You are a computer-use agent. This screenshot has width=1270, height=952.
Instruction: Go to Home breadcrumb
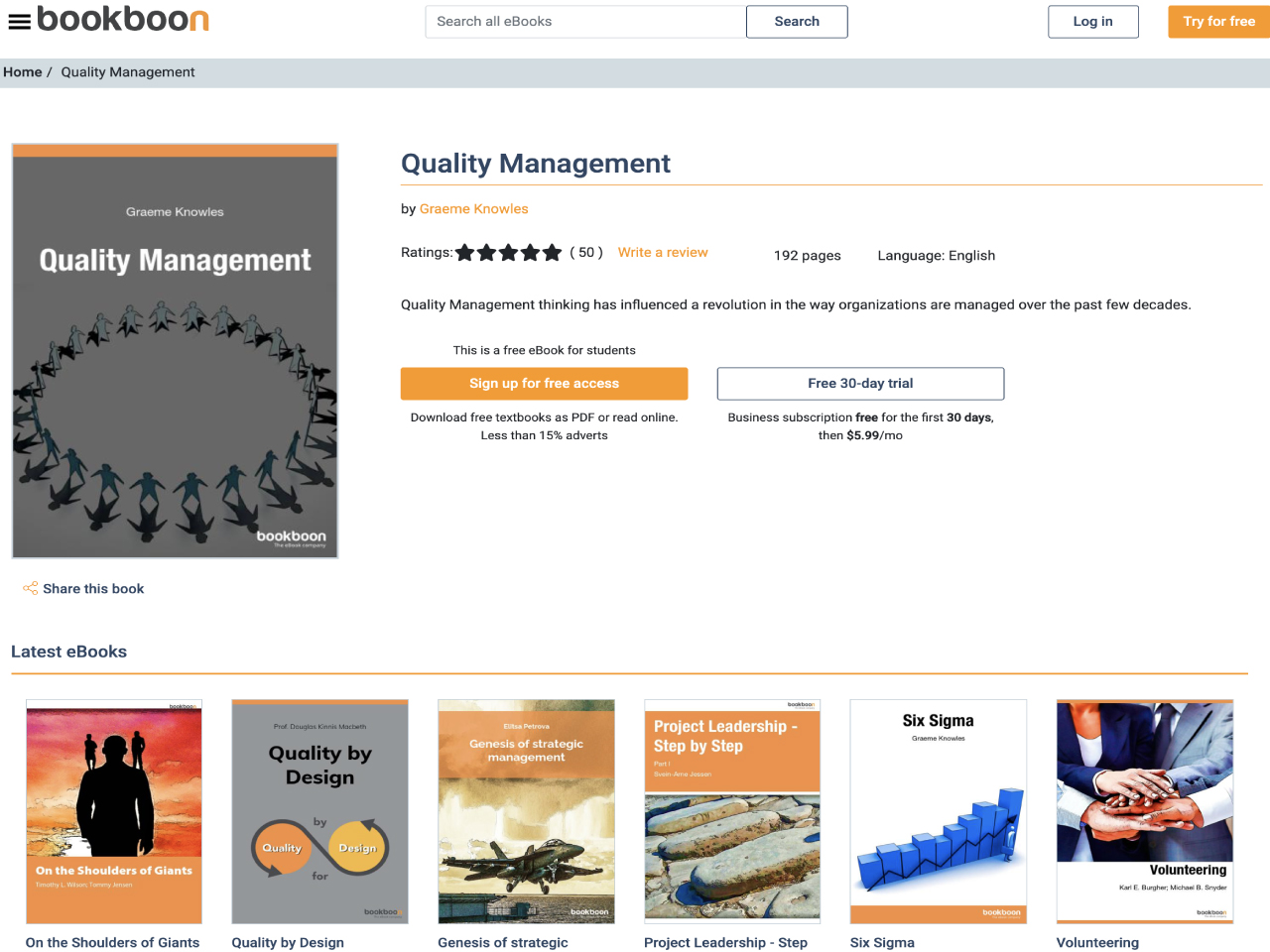point(23,72)
